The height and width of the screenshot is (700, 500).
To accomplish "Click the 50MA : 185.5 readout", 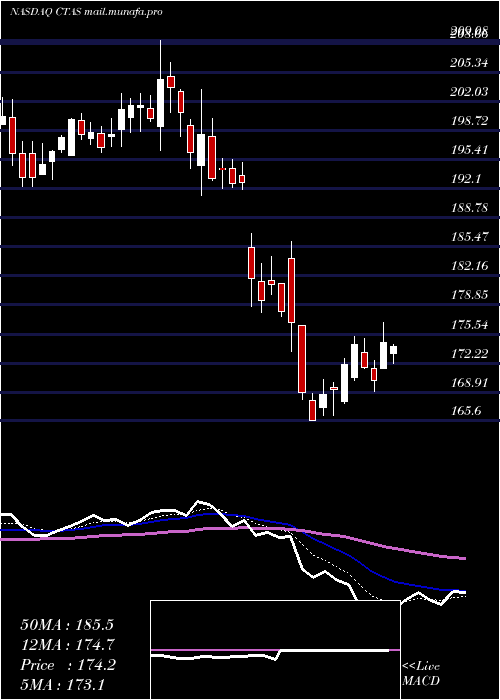I will 67,625.
